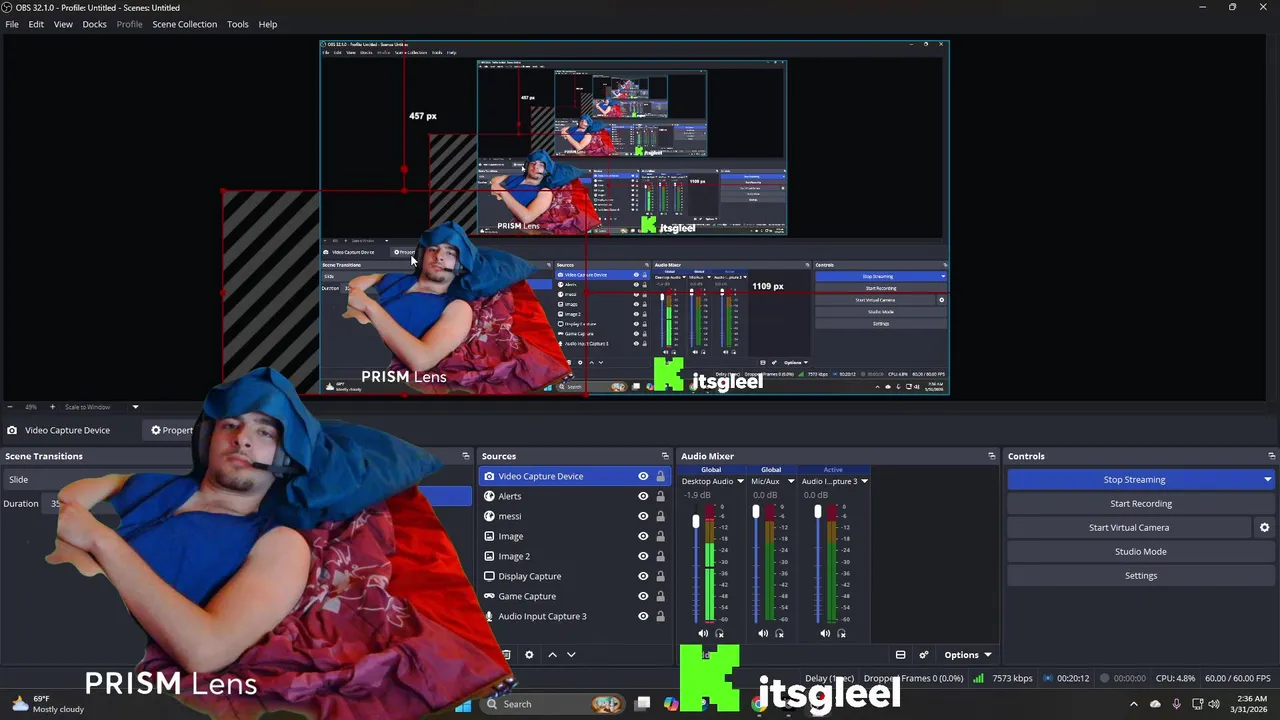Mute the Audio Input Capture 3 speaker icon
Viewport: 1280px width, 720px height.
point(825,633)
